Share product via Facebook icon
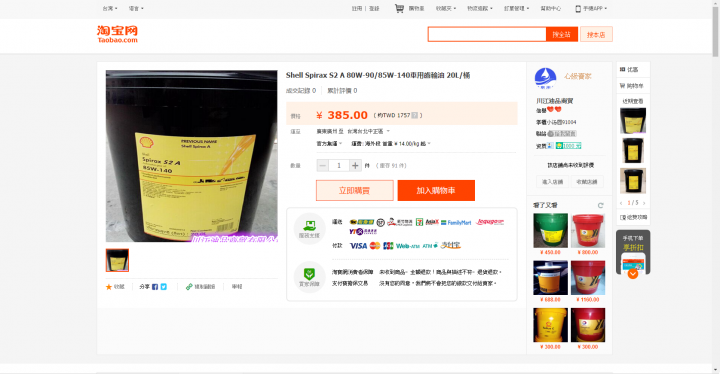The width and height of the screenshot is (720, 374). click(x=155, y=287)
